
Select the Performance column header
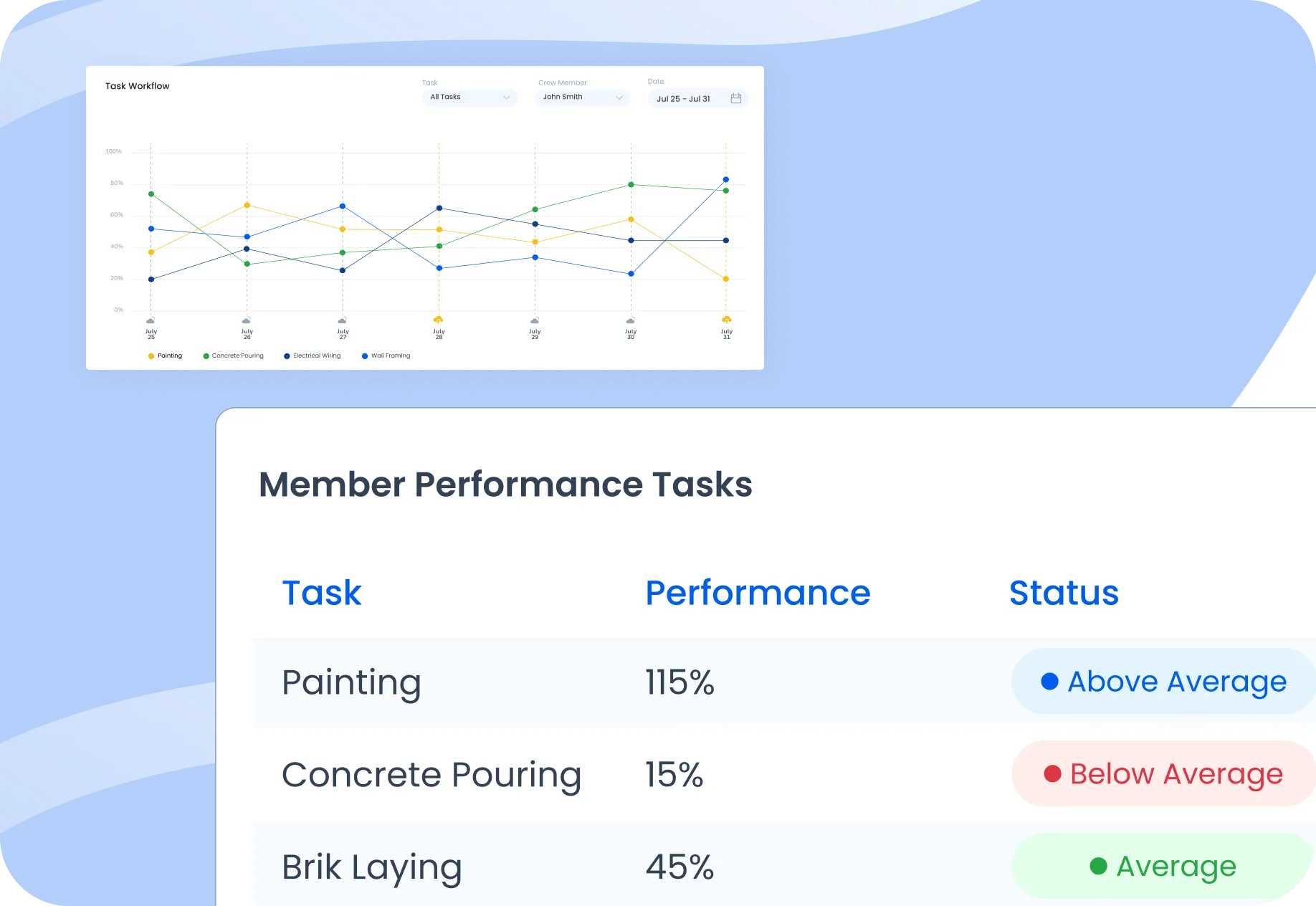point(757,593)
